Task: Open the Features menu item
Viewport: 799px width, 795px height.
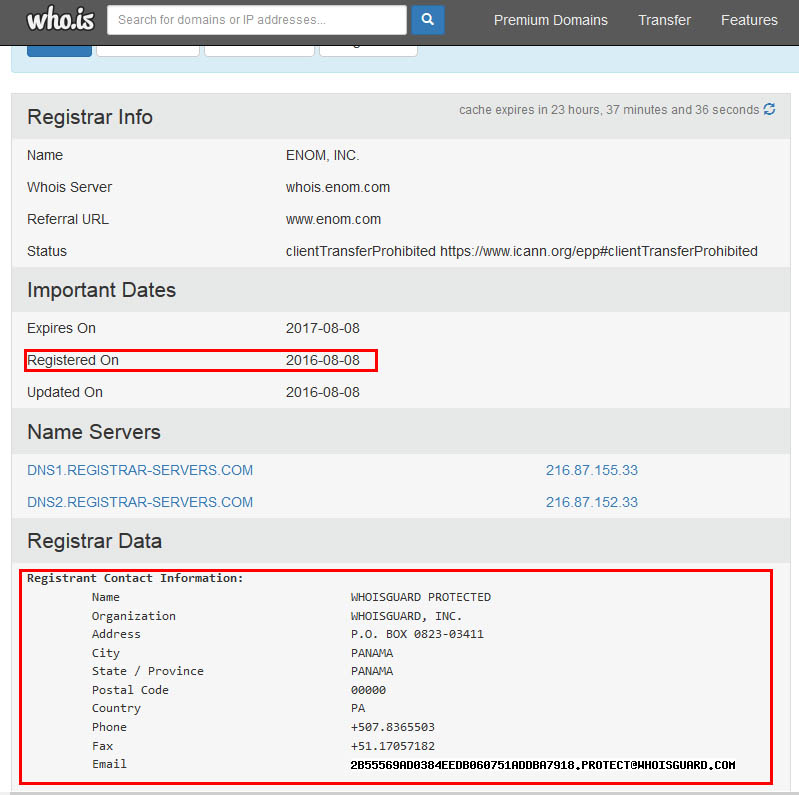Action: pos(749,20)
